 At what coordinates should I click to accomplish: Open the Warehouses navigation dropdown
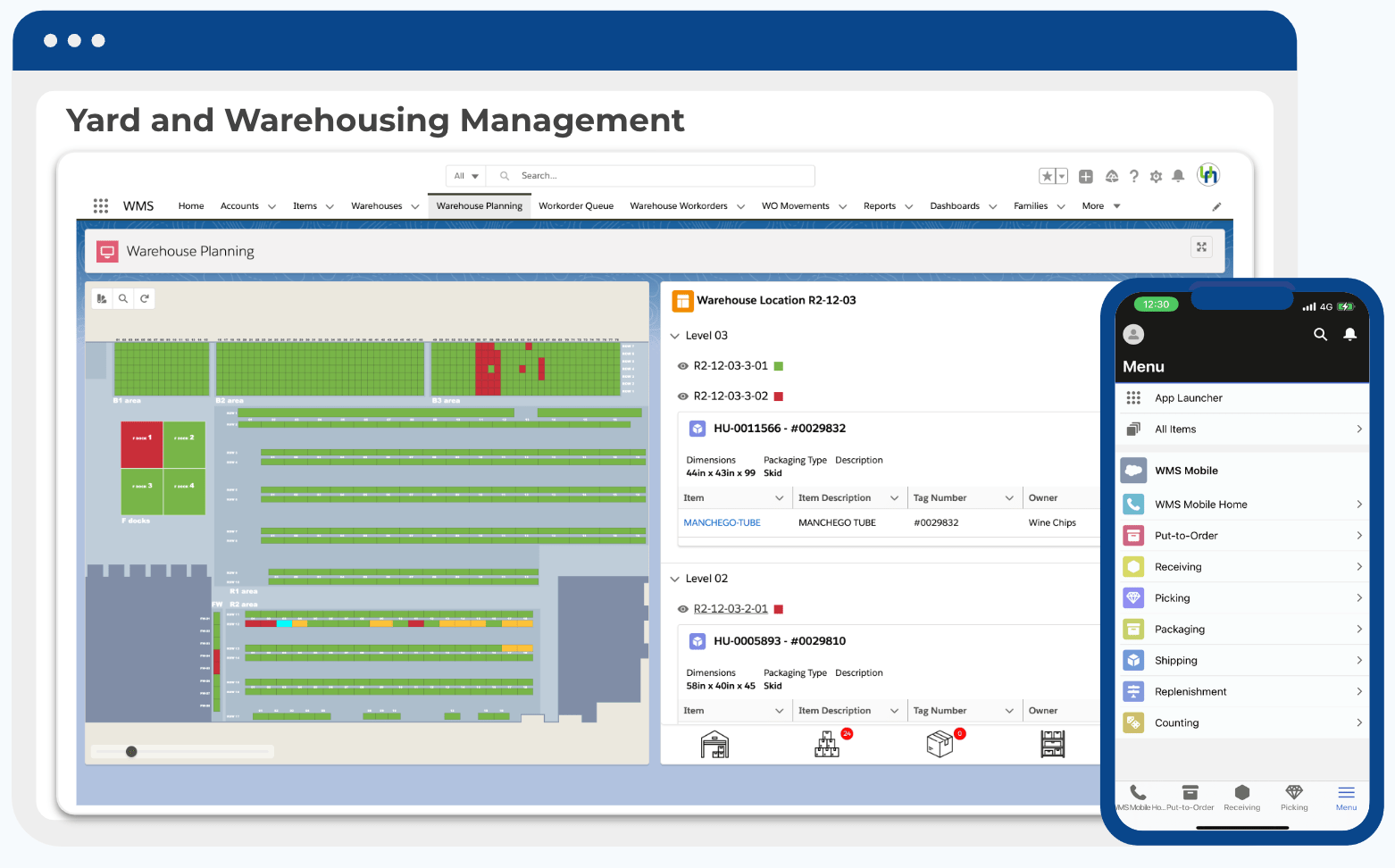415,205
